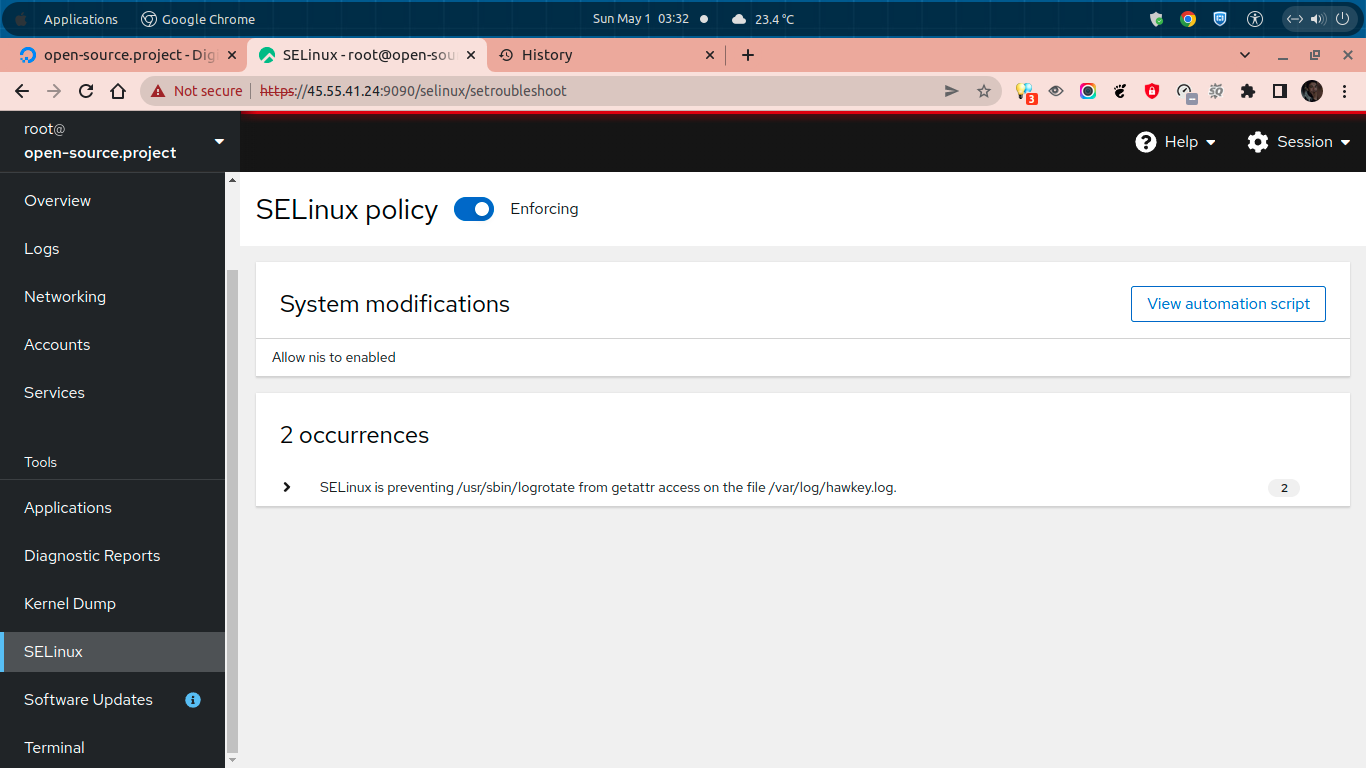Open the blue shield tray icon
This screenshot has height=768, width=1366.
pos(1220,19)
